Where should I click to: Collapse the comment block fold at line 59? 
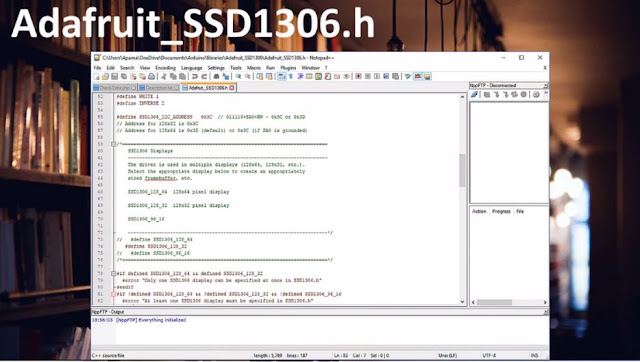coord(113,144)
